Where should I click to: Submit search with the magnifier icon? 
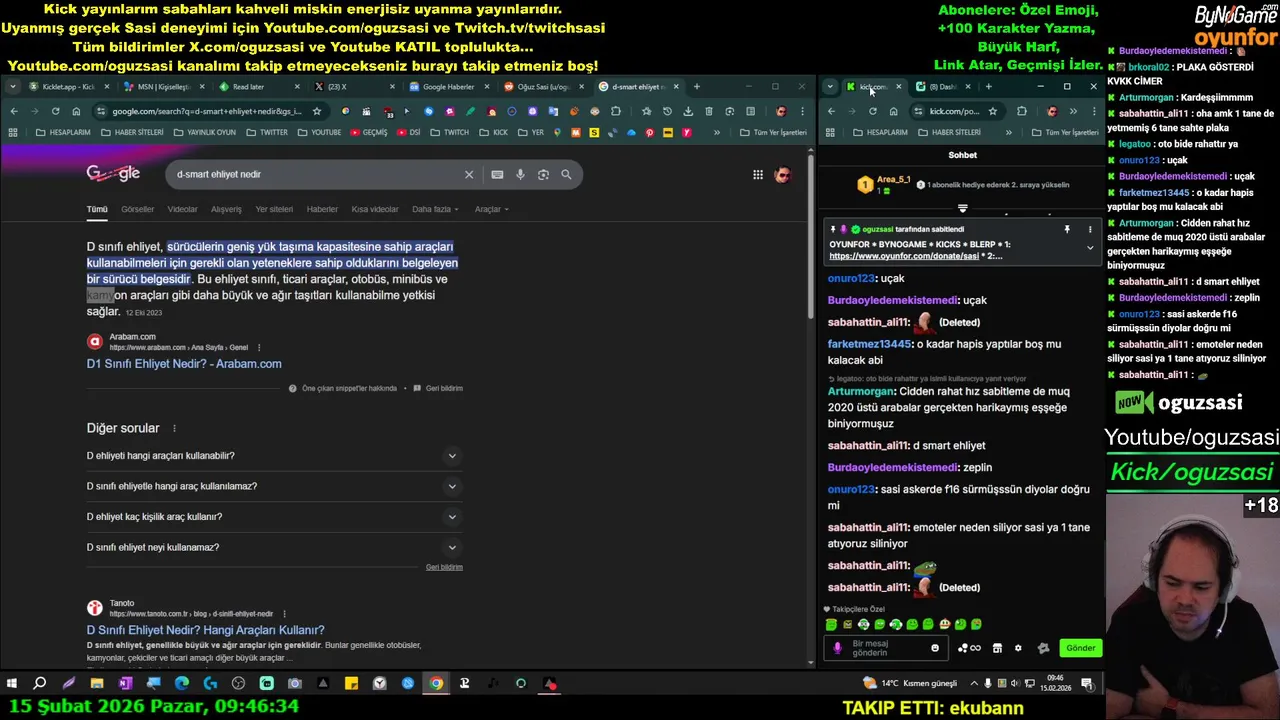(x=566, y=174)
